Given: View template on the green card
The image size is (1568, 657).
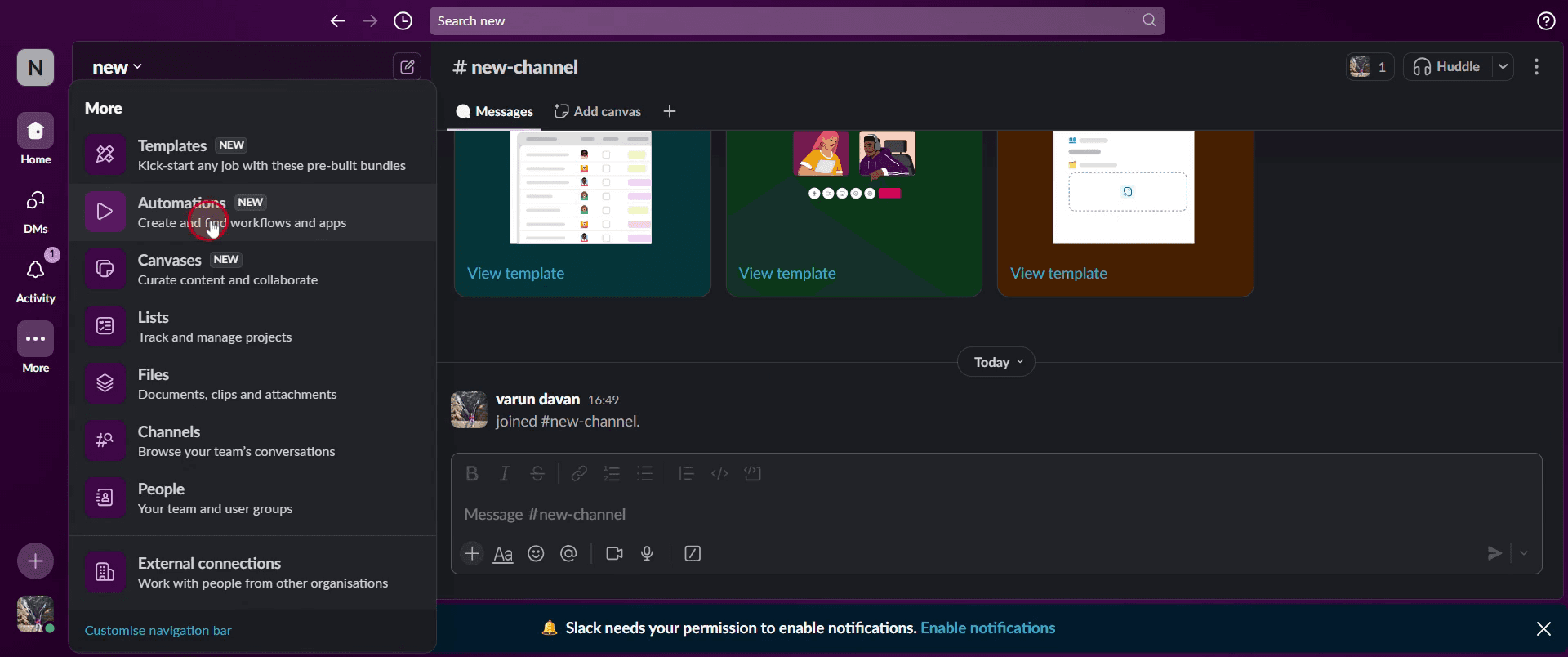Looking at the screenshot, I should (x=787, y=273).
